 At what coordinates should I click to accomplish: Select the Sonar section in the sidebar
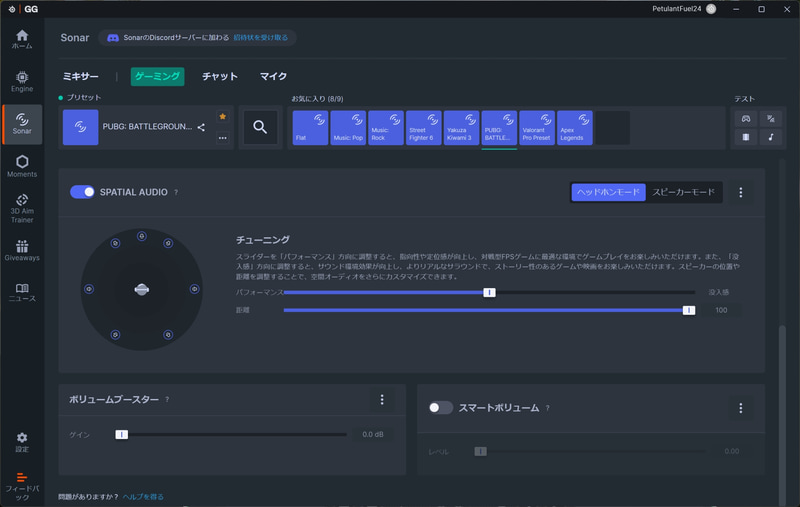pyautogui.click(x=22, y=124)
